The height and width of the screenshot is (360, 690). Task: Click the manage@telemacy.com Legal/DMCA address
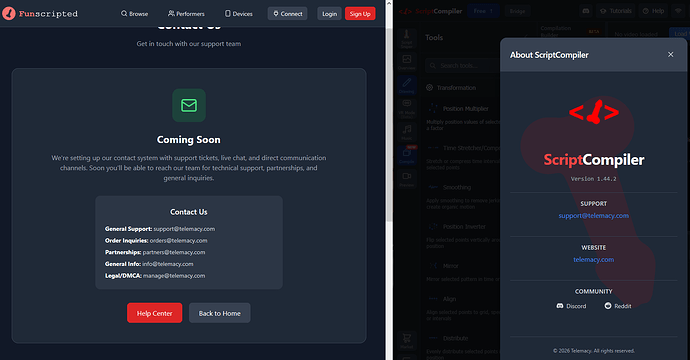coord(174,276)
